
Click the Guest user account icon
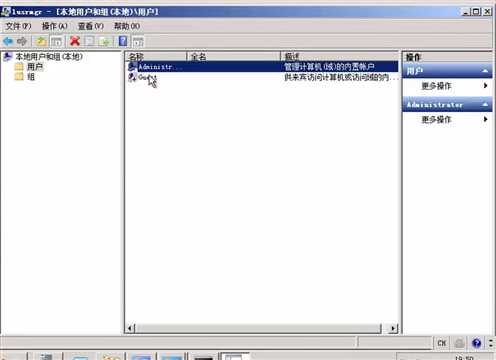pos(132,77)
